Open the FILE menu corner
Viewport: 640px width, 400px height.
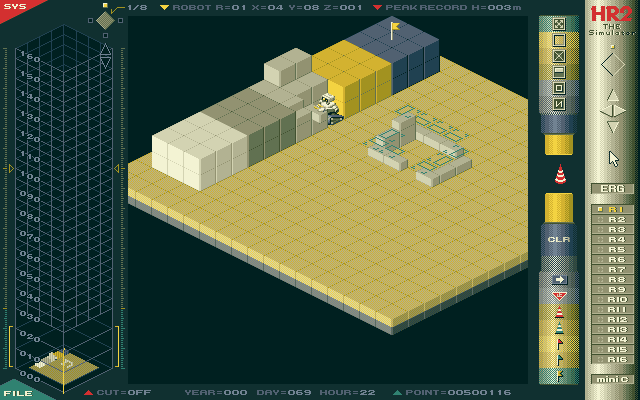pos(14,393)
